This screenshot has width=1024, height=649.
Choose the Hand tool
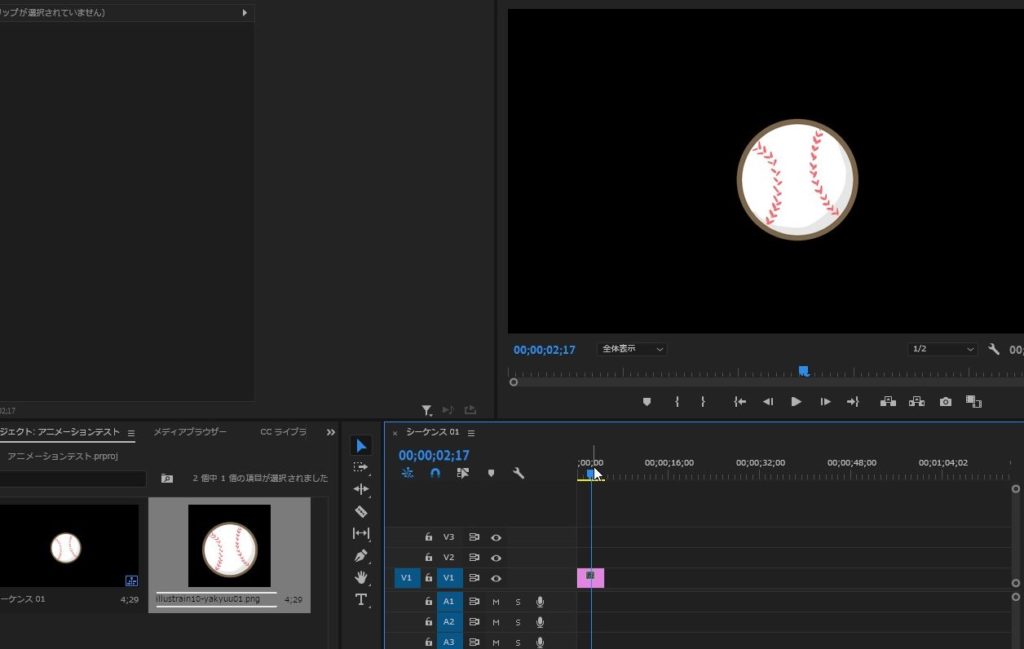(361, 577)
